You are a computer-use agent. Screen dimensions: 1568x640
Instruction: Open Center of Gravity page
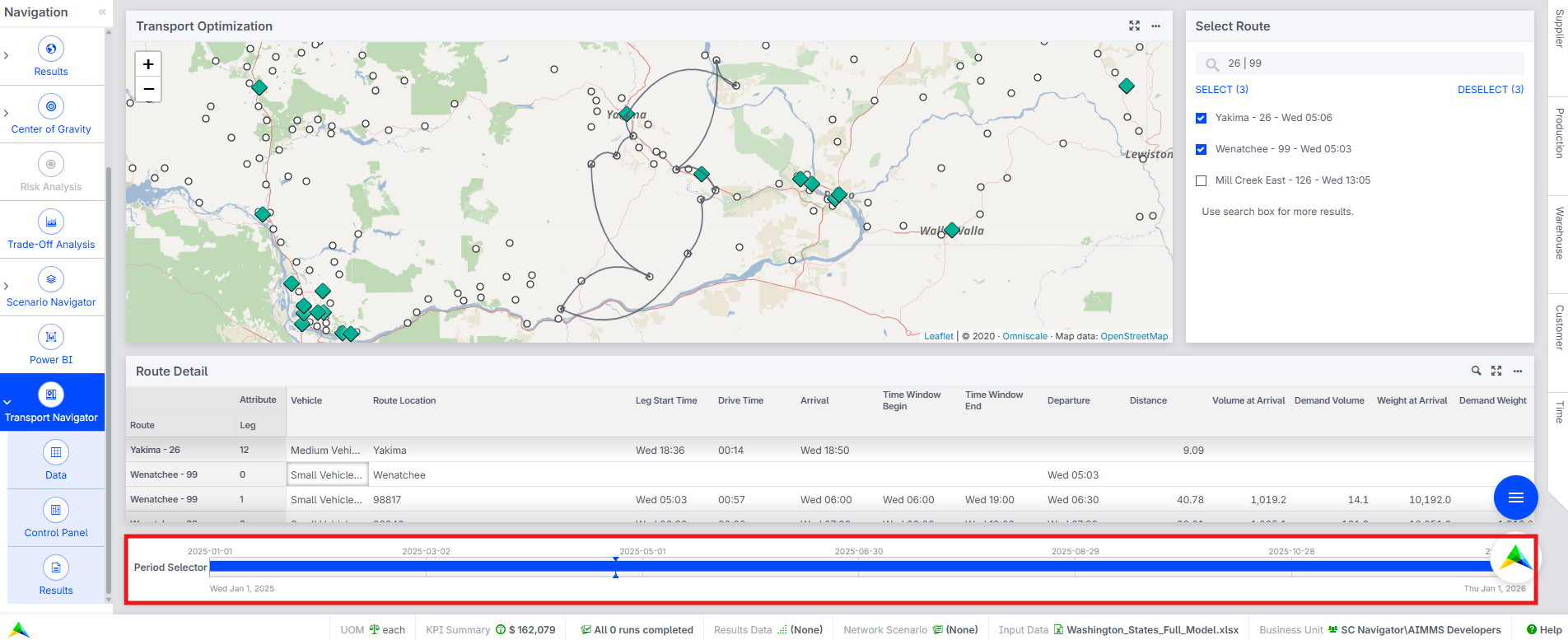pos(51,114)
